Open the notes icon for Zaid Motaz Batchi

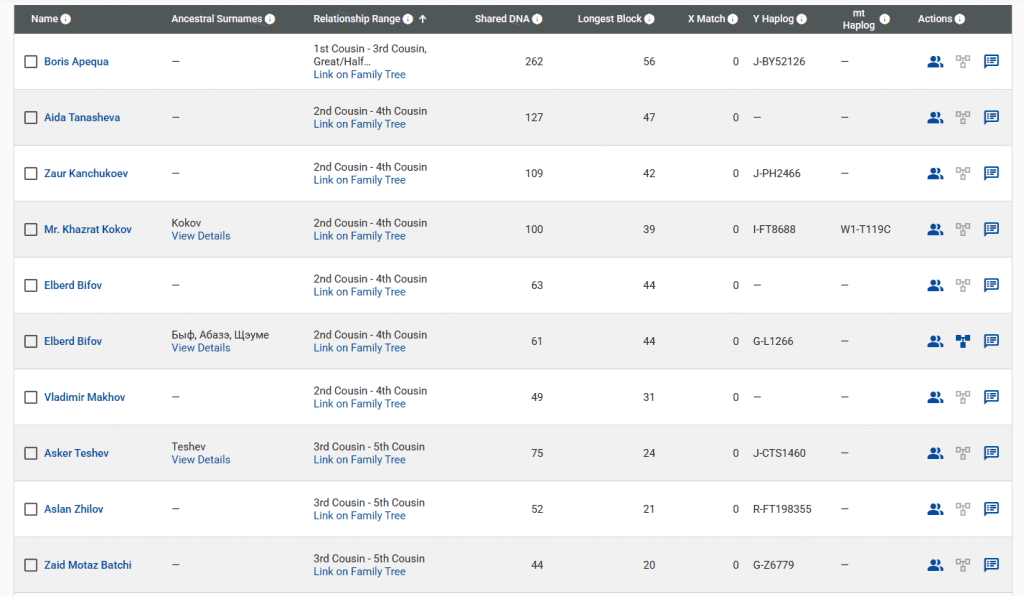click(991, 565)
